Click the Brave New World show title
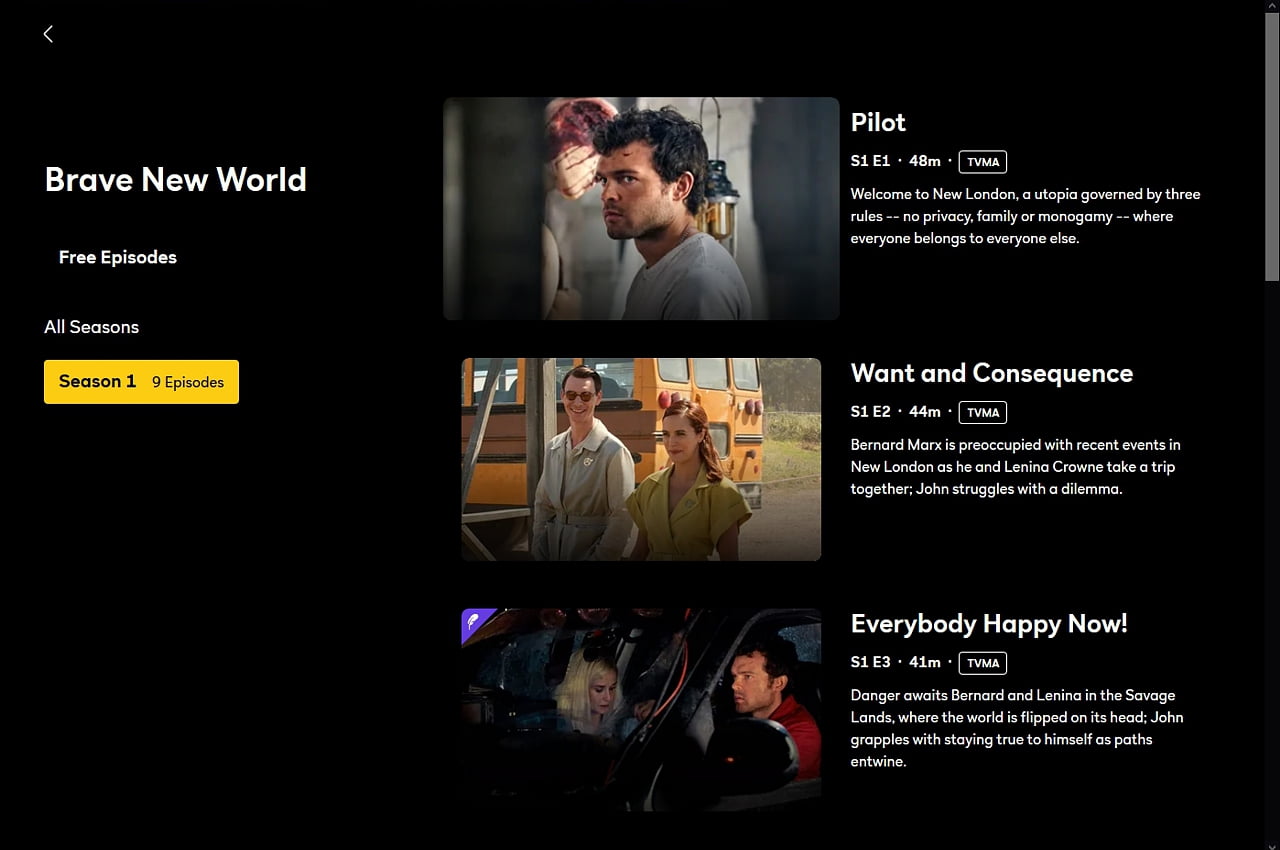The height and width of the screenshot is (850, 1280). (176, 179)
